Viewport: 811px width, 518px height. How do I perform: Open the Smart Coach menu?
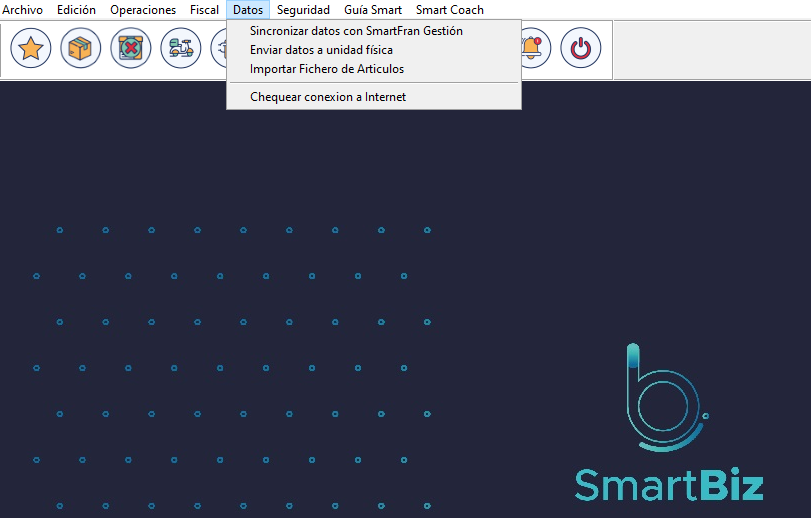[x=449, y=10]
